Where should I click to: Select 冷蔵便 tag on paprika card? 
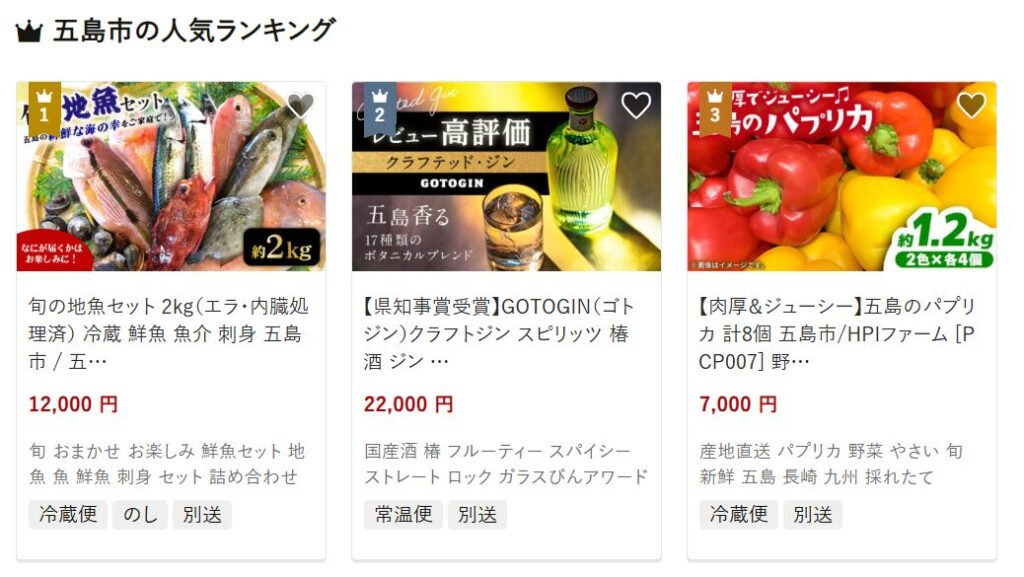click(x=739, y=514)
